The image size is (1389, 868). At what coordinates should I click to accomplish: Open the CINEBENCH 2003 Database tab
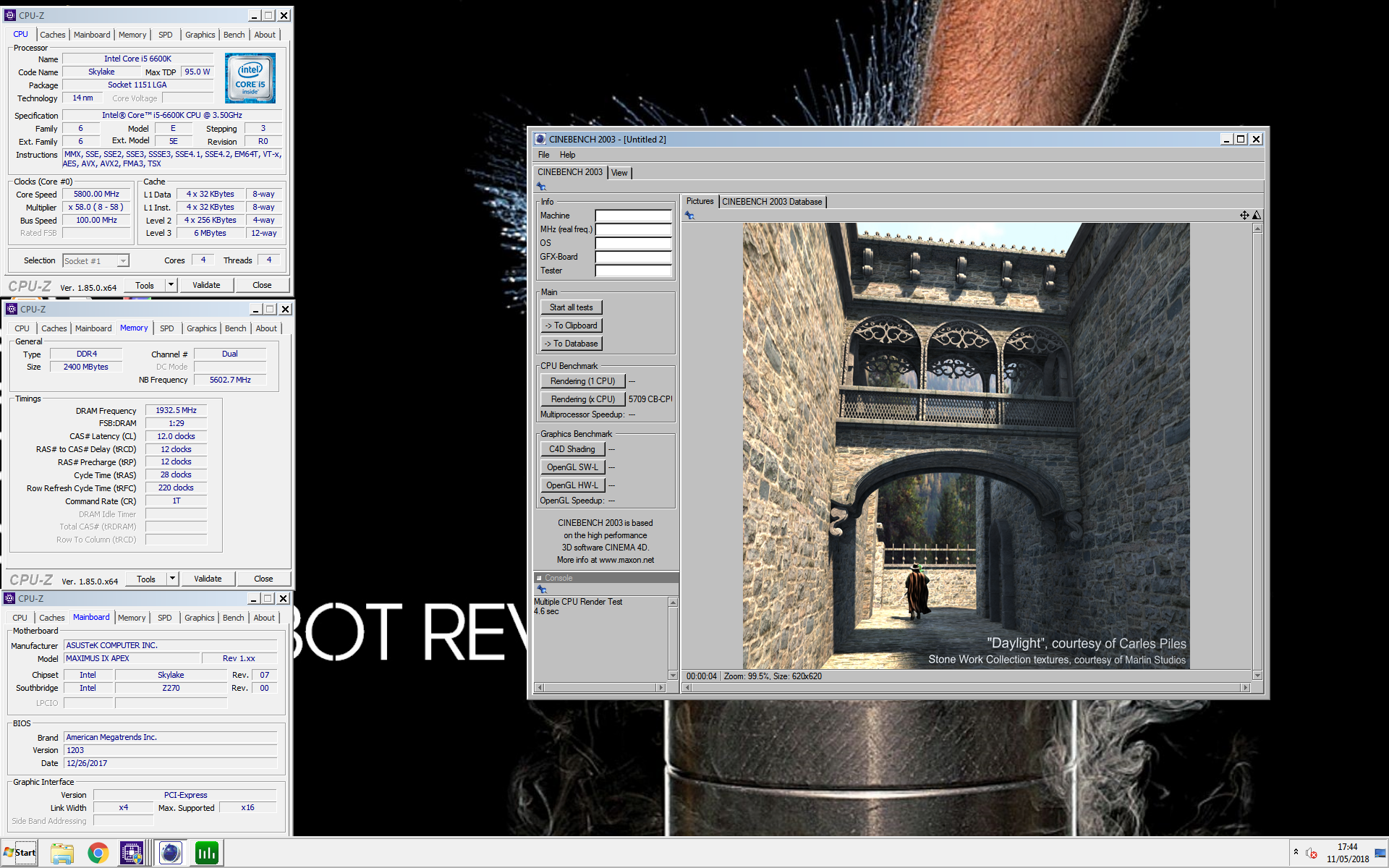772,202
